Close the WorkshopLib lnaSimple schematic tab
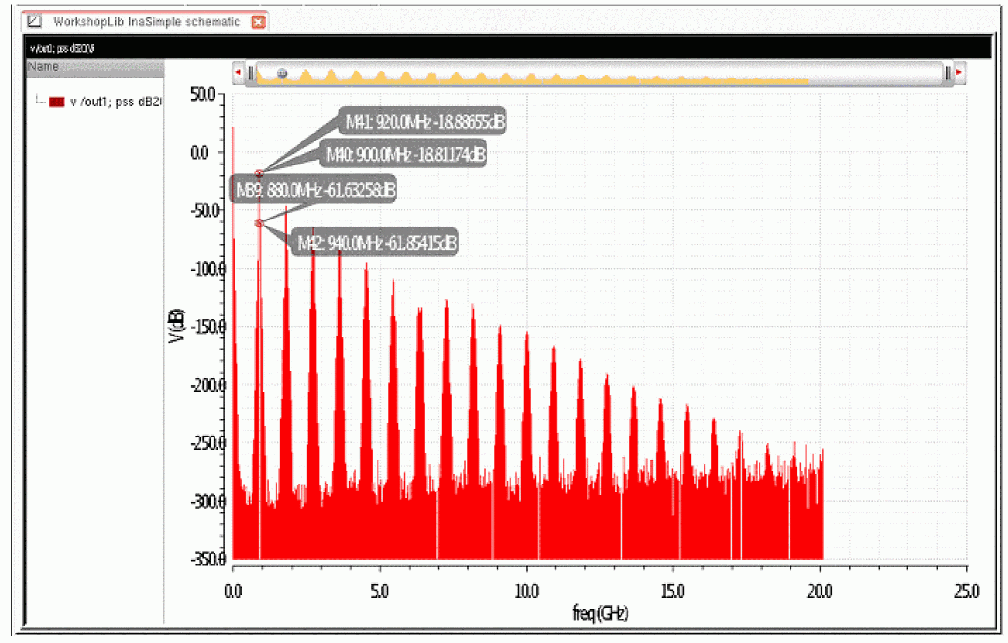This screenshot has height=643, width=1008. 258,22
